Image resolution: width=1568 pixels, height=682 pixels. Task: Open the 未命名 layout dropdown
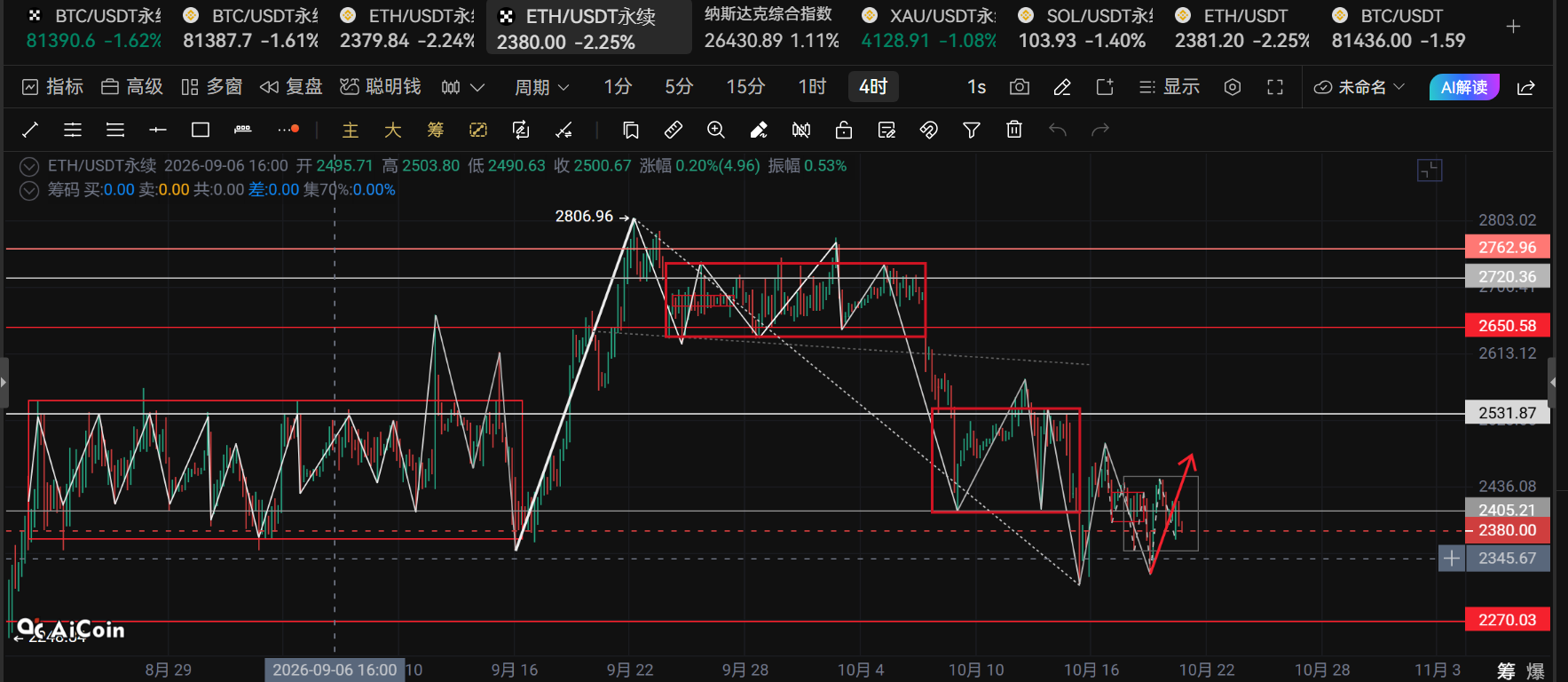pos(1359,87)
